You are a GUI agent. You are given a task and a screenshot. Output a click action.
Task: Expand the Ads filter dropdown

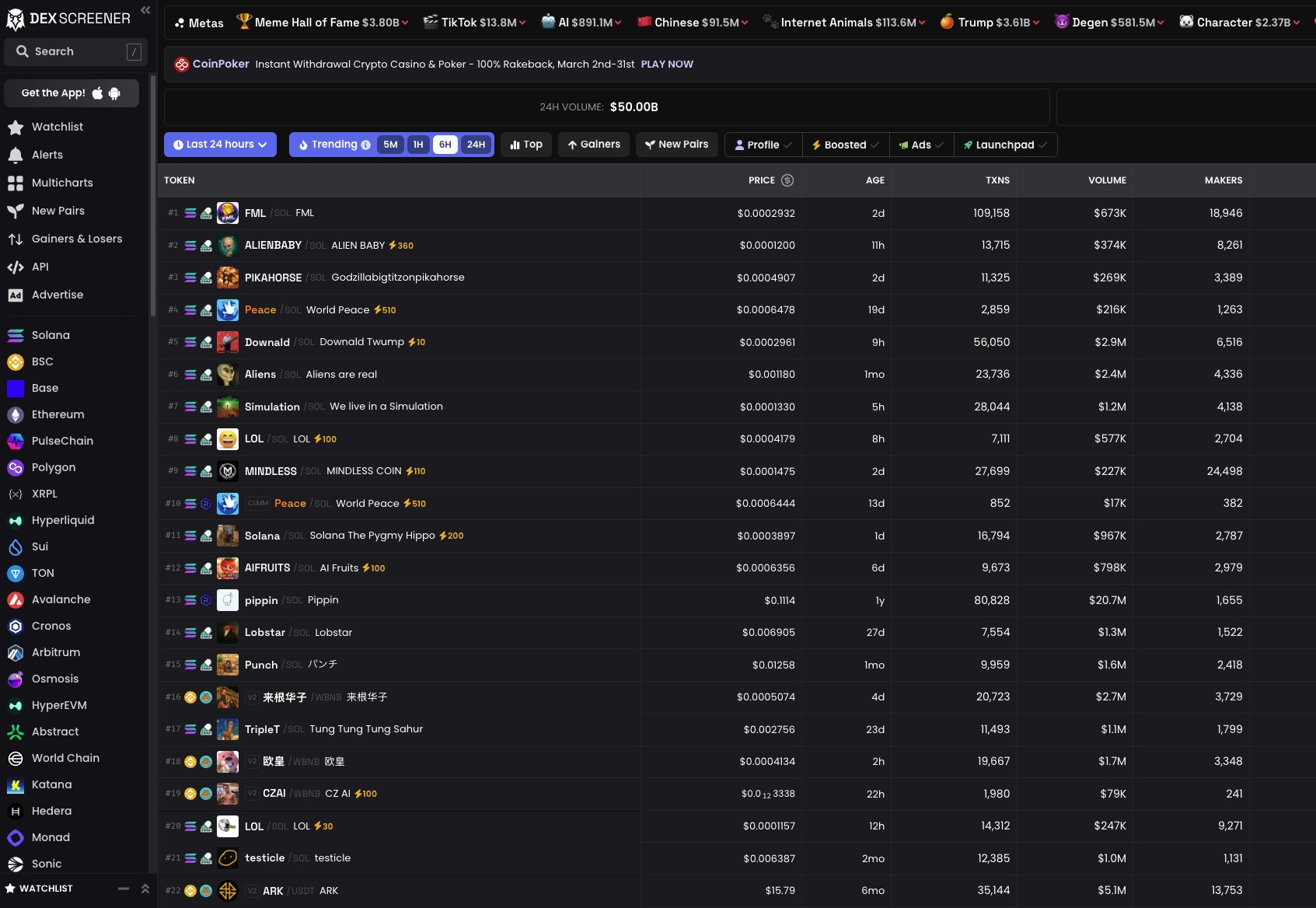coord(921,145)
